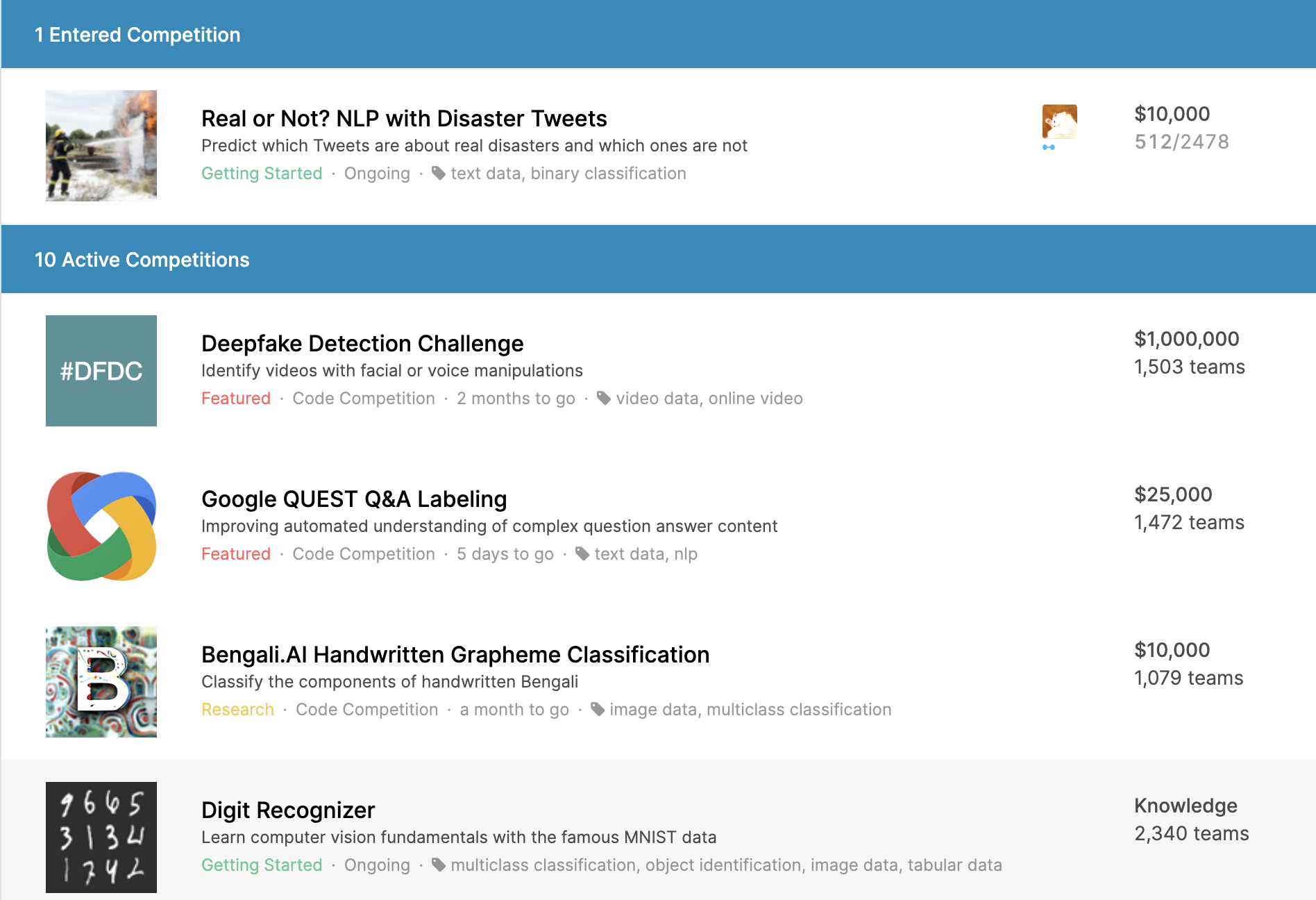Open the "Real or Not? NLP with Disaster Tweets" competition

coord(403,118)
